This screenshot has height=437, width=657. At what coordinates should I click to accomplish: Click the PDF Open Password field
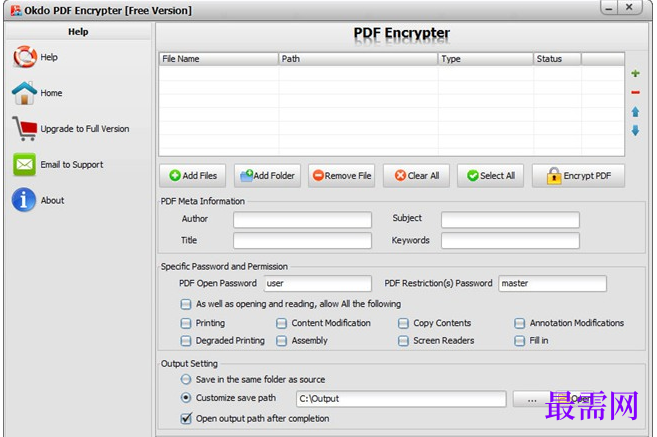318,283
